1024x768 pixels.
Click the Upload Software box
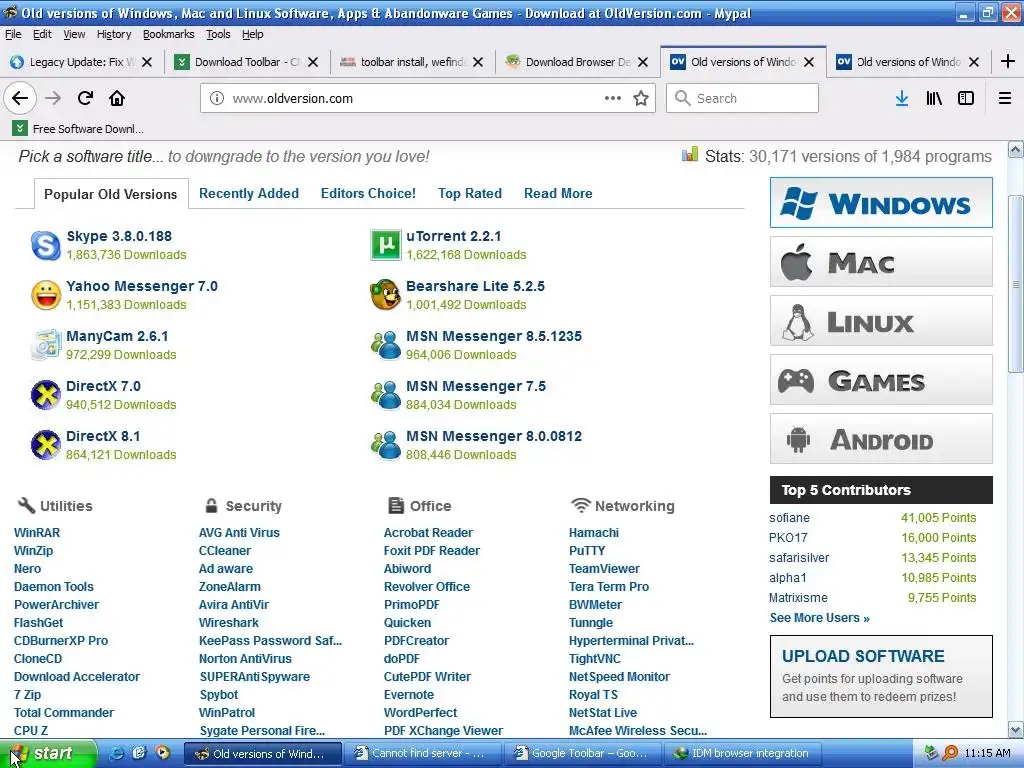[881, 677]
